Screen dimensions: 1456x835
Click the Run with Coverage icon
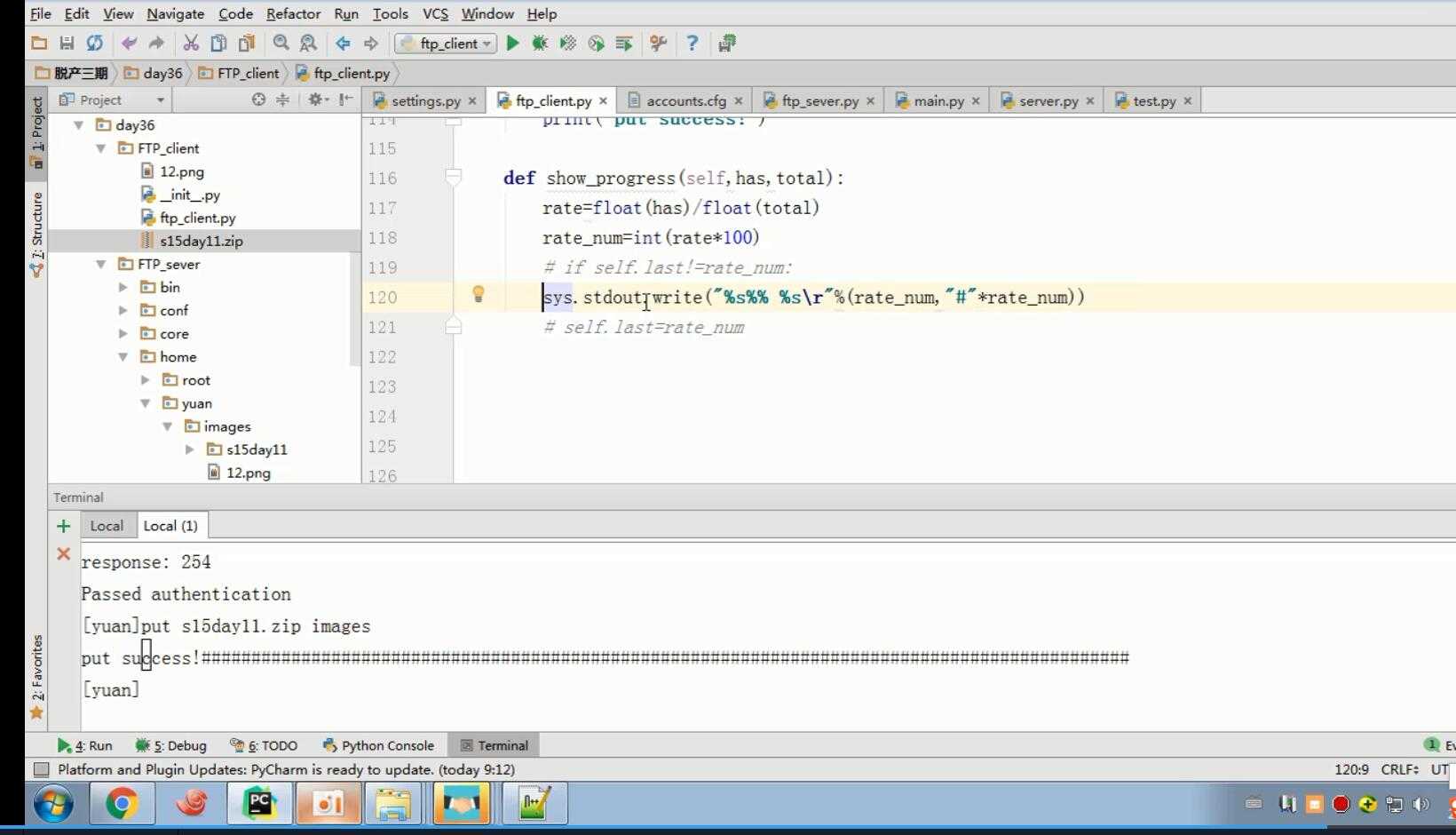point(568,43)
